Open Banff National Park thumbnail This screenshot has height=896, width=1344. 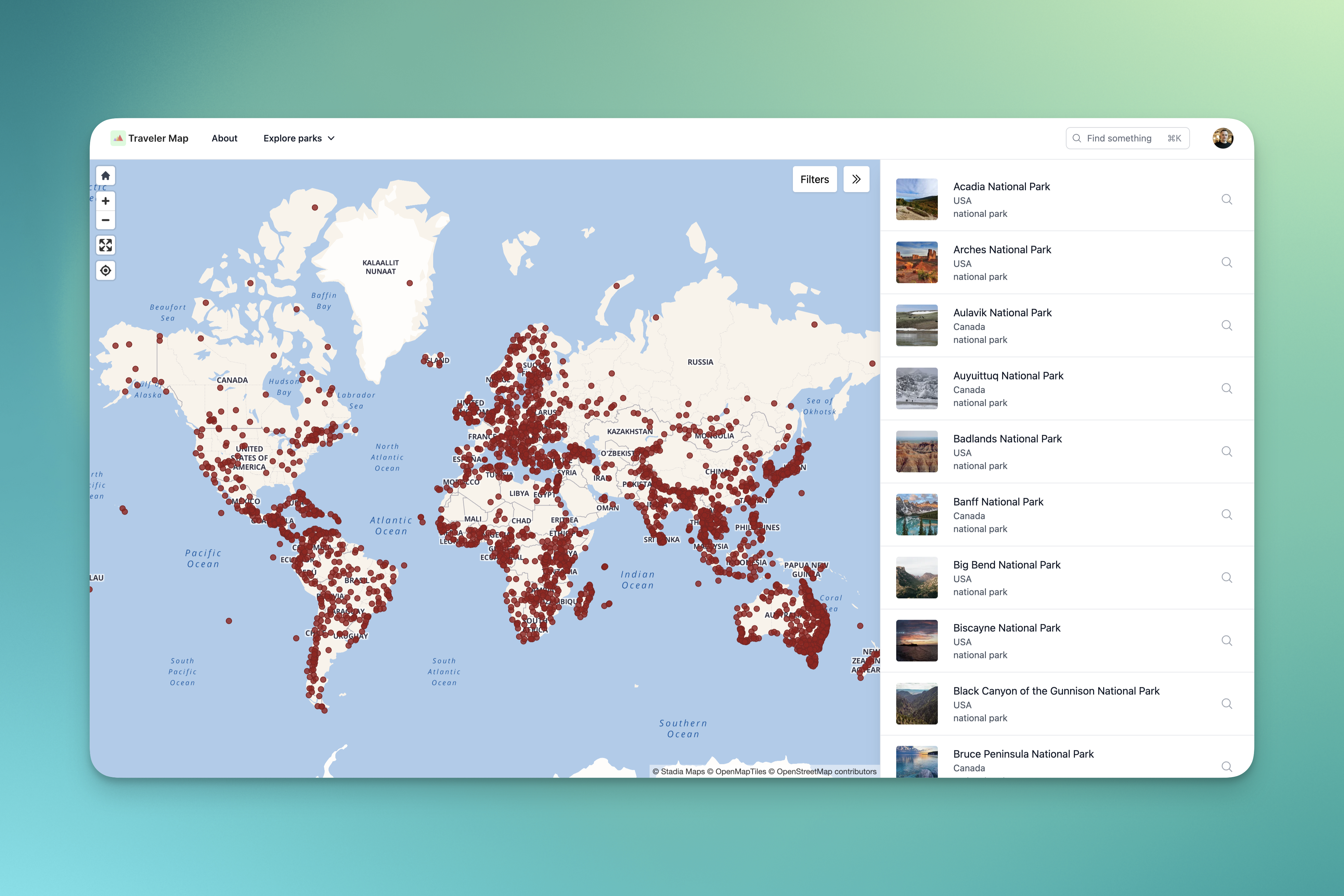(917, 515)
